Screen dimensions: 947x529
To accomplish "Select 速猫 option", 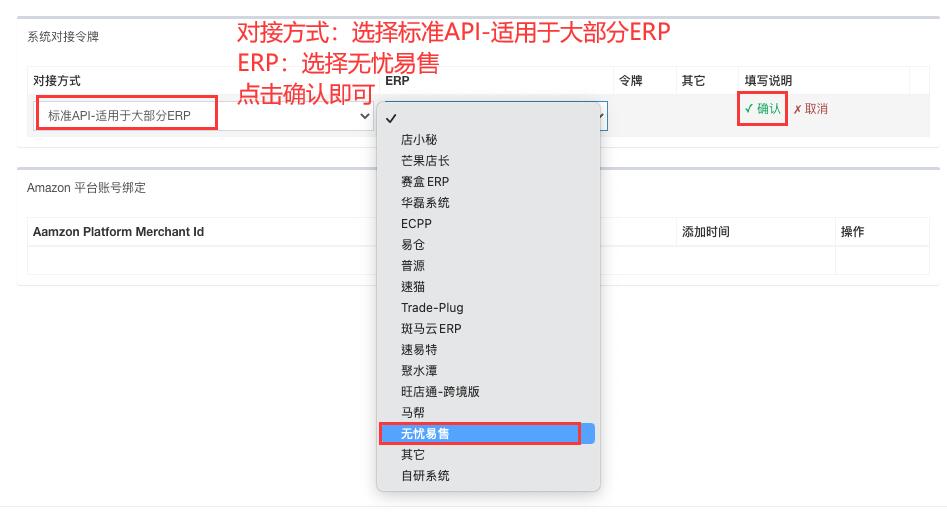I will 488,287.
